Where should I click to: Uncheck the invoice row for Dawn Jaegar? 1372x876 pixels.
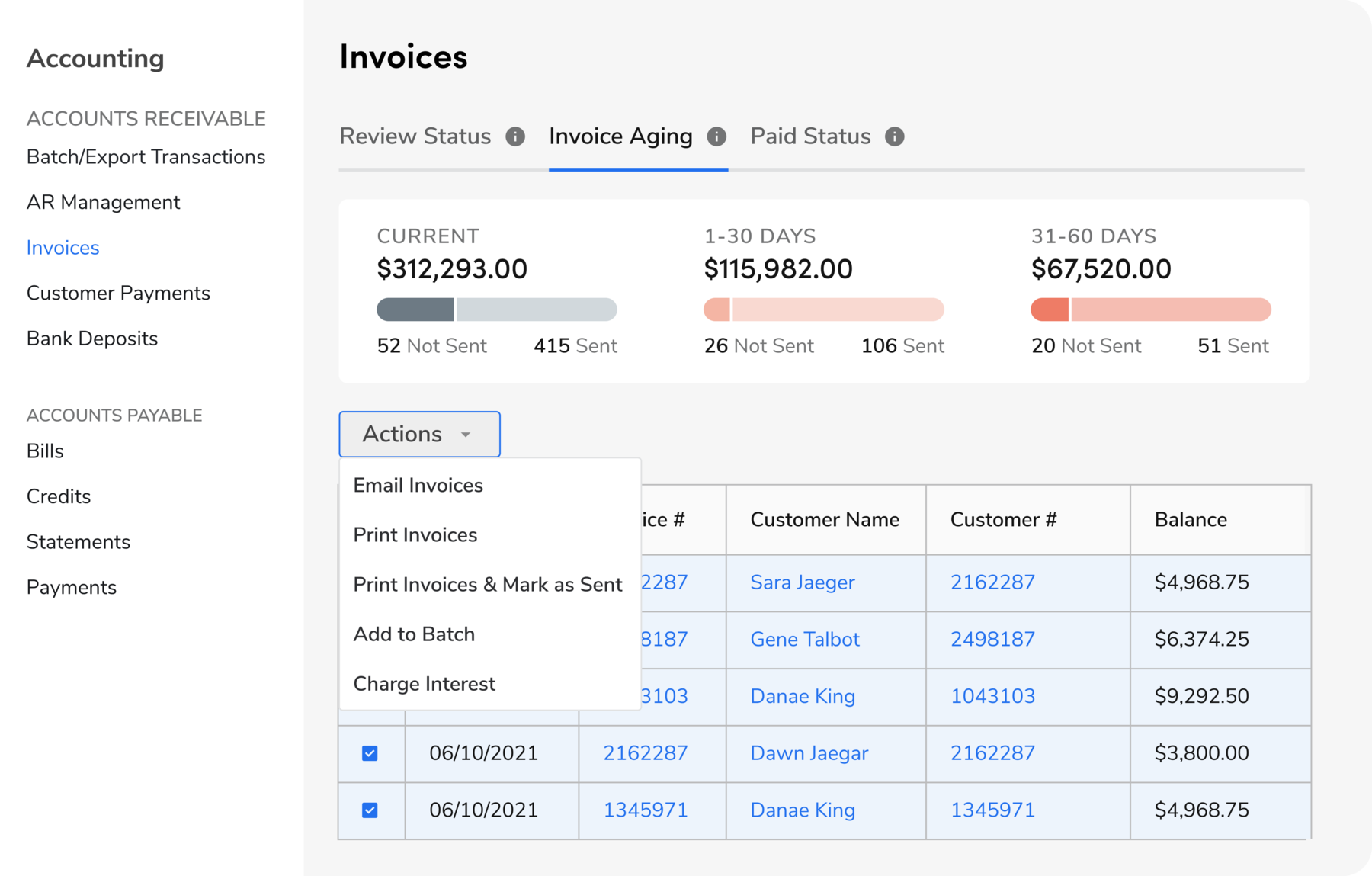370,753
